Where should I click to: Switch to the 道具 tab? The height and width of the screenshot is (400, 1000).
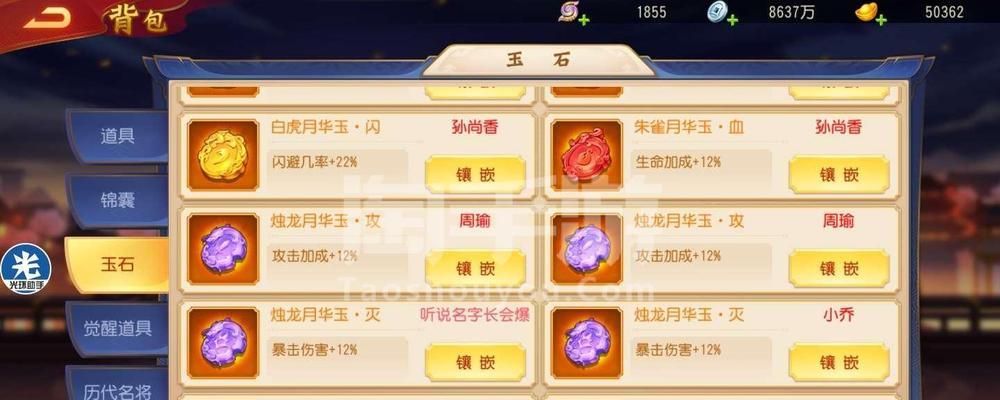click(117, 136)
